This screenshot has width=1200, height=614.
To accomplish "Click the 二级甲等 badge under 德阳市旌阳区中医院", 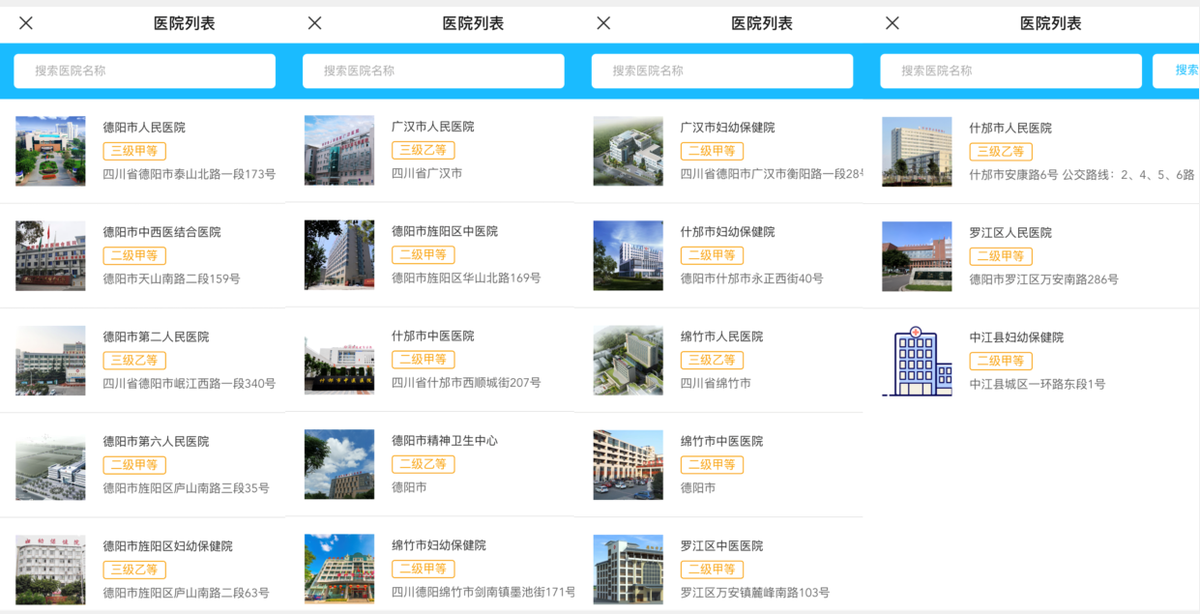I will click(x=423, y=255).
